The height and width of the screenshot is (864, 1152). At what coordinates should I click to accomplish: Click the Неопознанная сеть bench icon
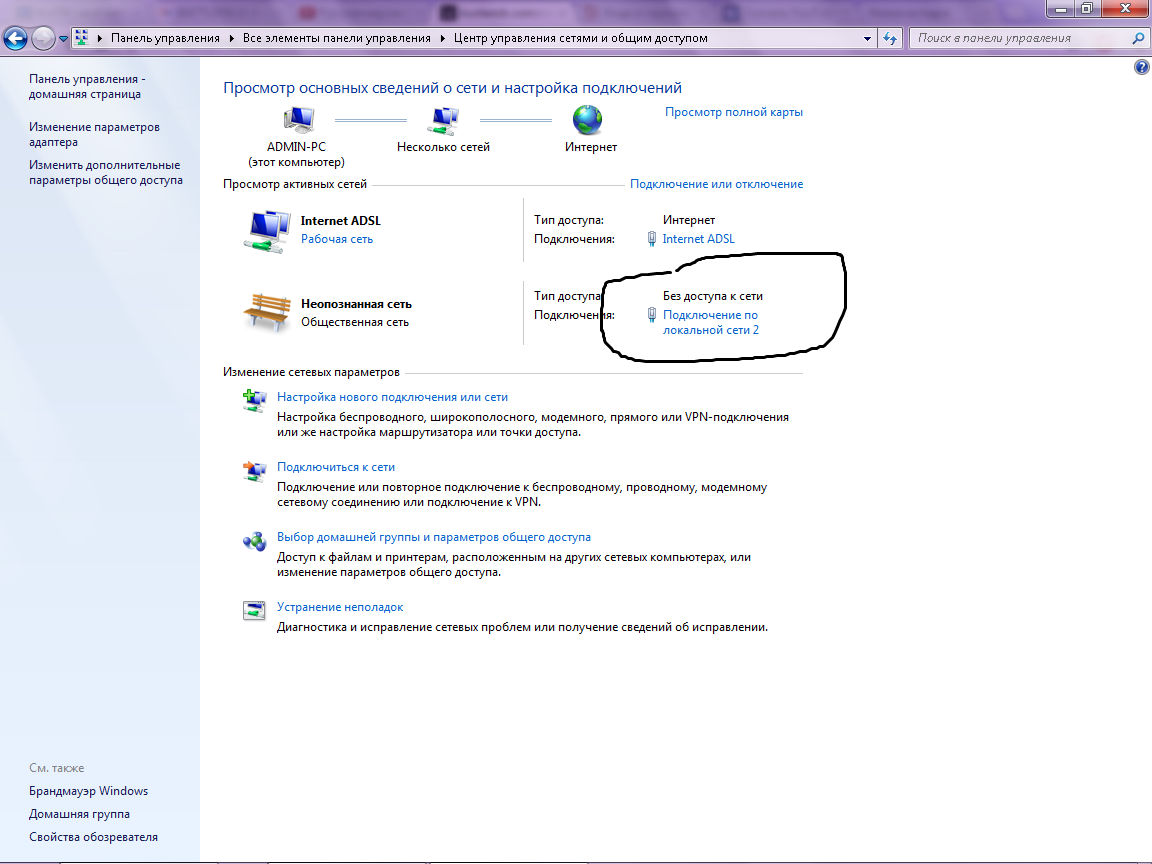click(267, 312)
